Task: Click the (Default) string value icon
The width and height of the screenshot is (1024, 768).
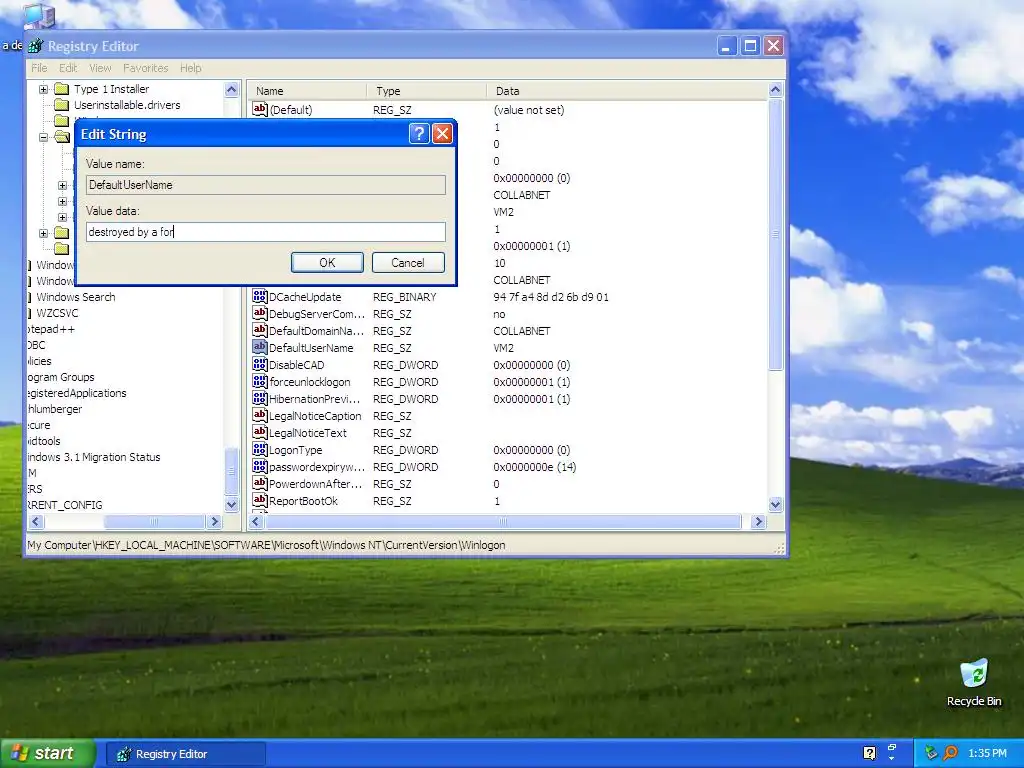Action: [x=260, y=109]
